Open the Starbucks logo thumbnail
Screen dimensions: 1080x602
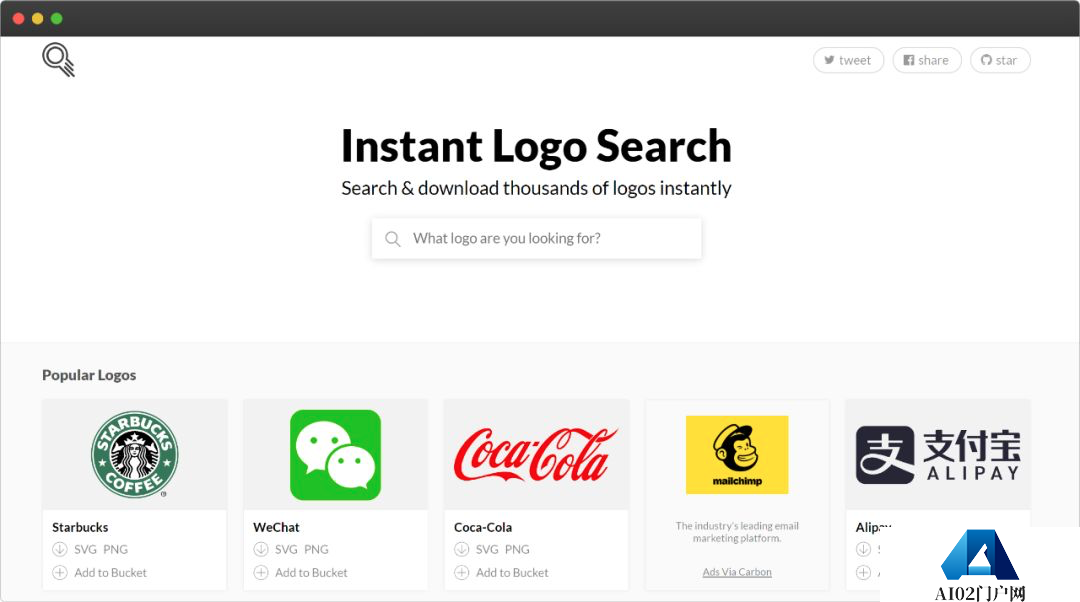(x=134, y=455)
